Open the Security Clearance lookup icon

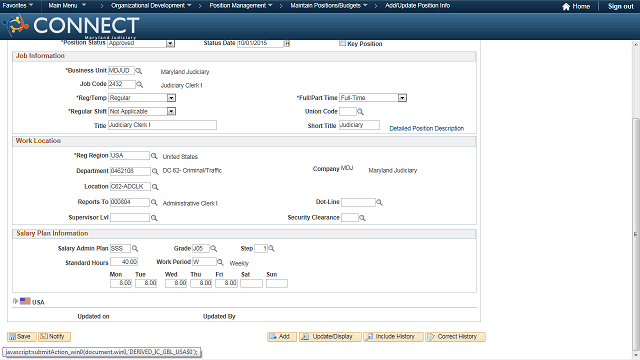point(362,218)
